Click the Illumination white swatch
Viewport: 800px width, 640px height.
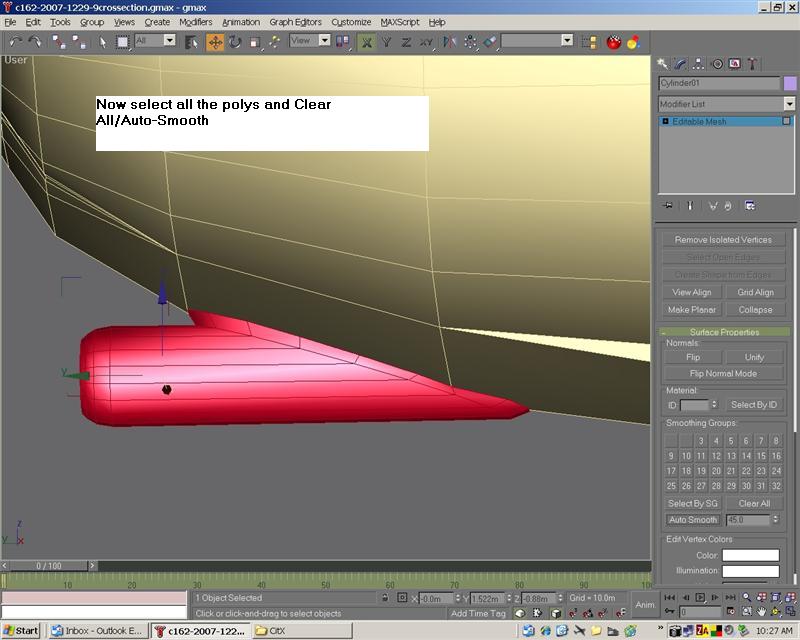(x=751, y=571)
